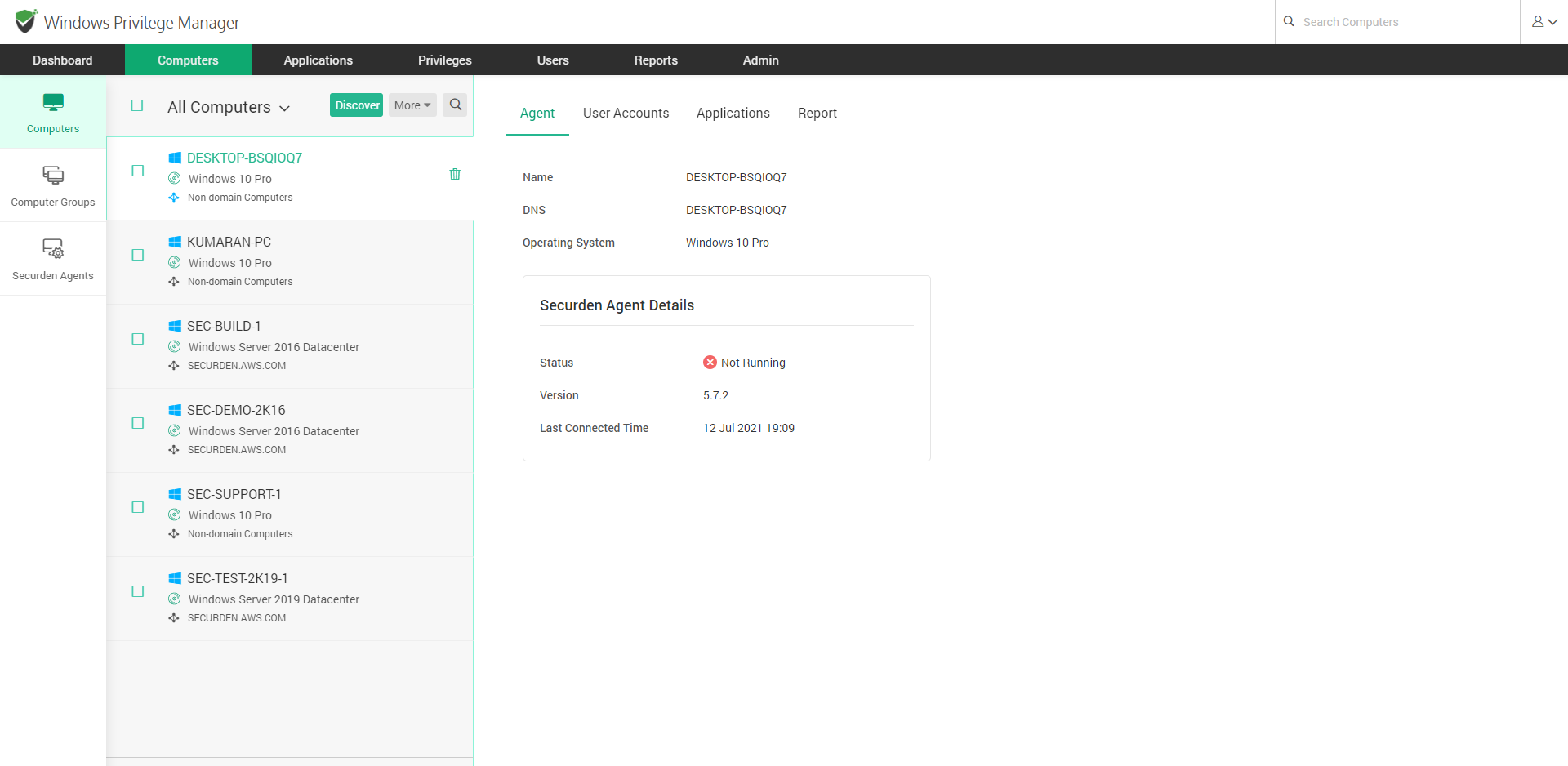Click the Windows Privilege Manager shield logo
Image resolution: width=1568 pixels, height=766 pixels.
coord(24,21)
